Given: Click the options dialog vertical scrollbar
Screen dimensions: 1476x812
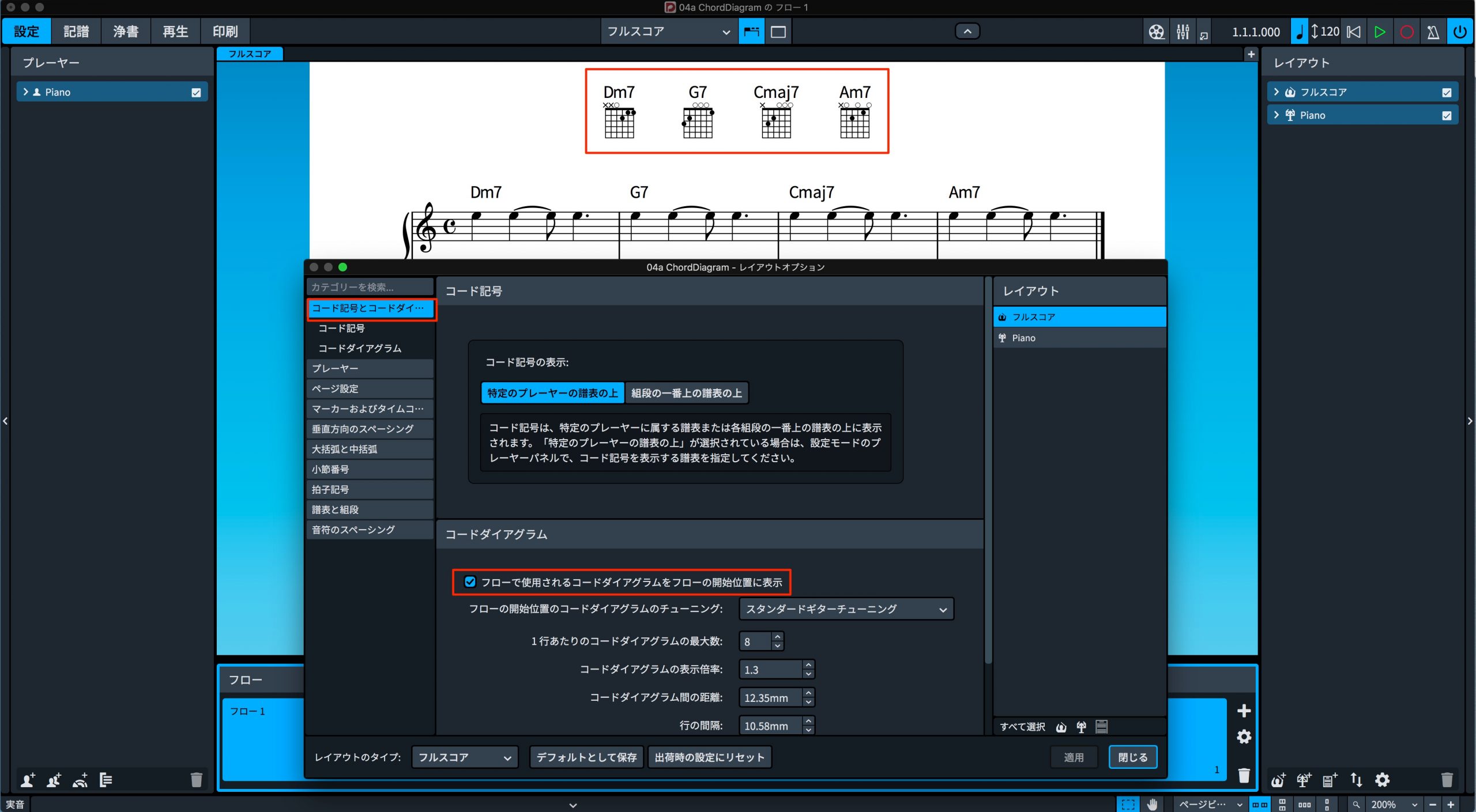Looking at the screenshot, I should coord(988,470).
